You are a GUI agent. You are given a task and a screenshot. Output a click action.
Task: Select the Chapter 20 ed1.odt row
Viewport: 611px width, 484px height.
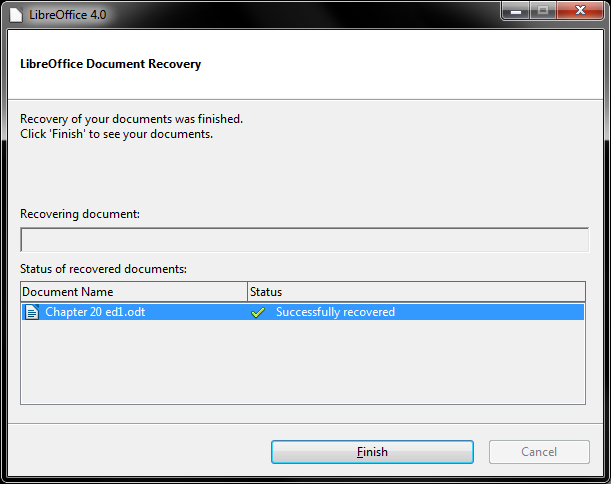(x=303, y=312)
